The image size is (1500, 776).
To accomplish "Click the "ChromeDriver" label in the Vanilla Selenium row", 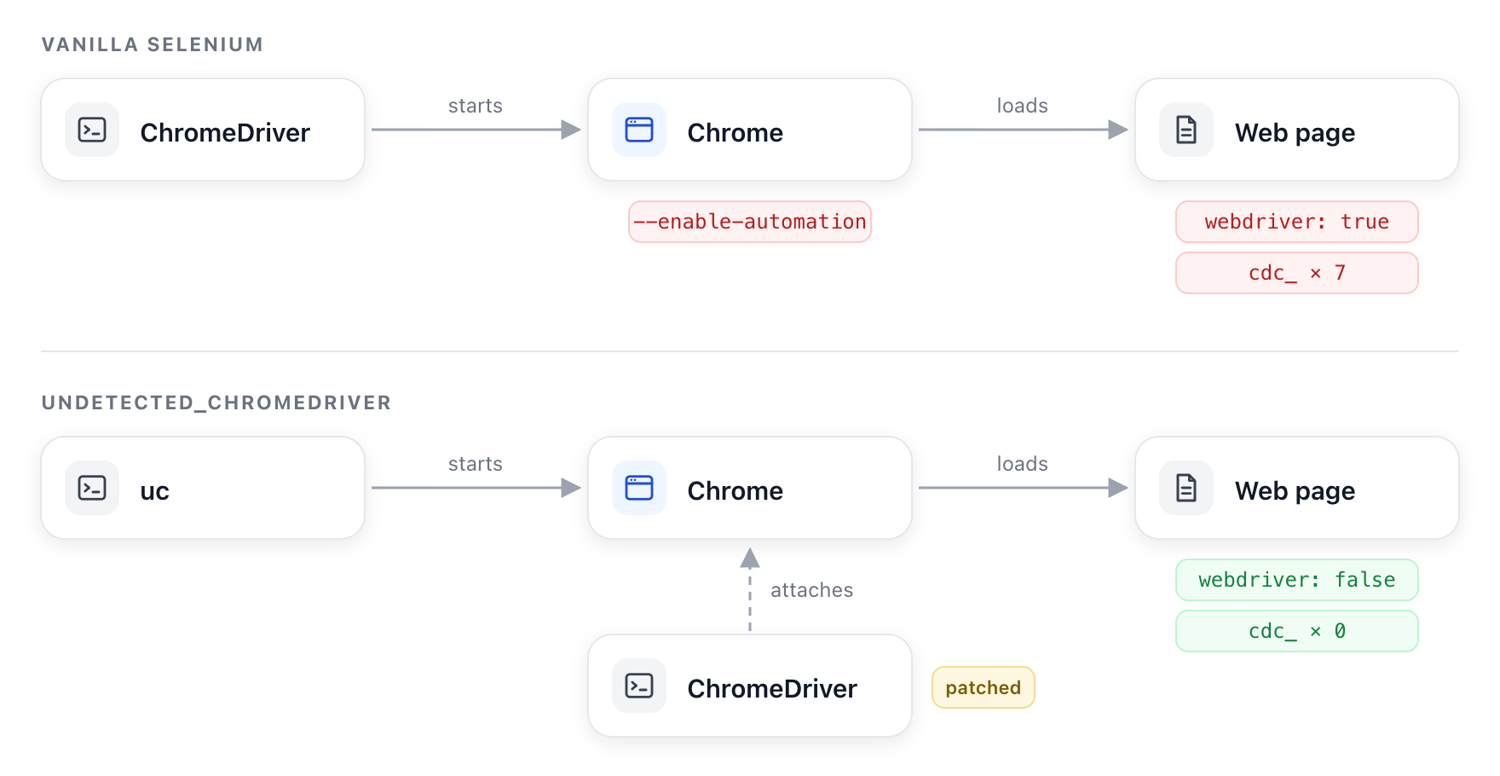I will (x=225, y=133).
